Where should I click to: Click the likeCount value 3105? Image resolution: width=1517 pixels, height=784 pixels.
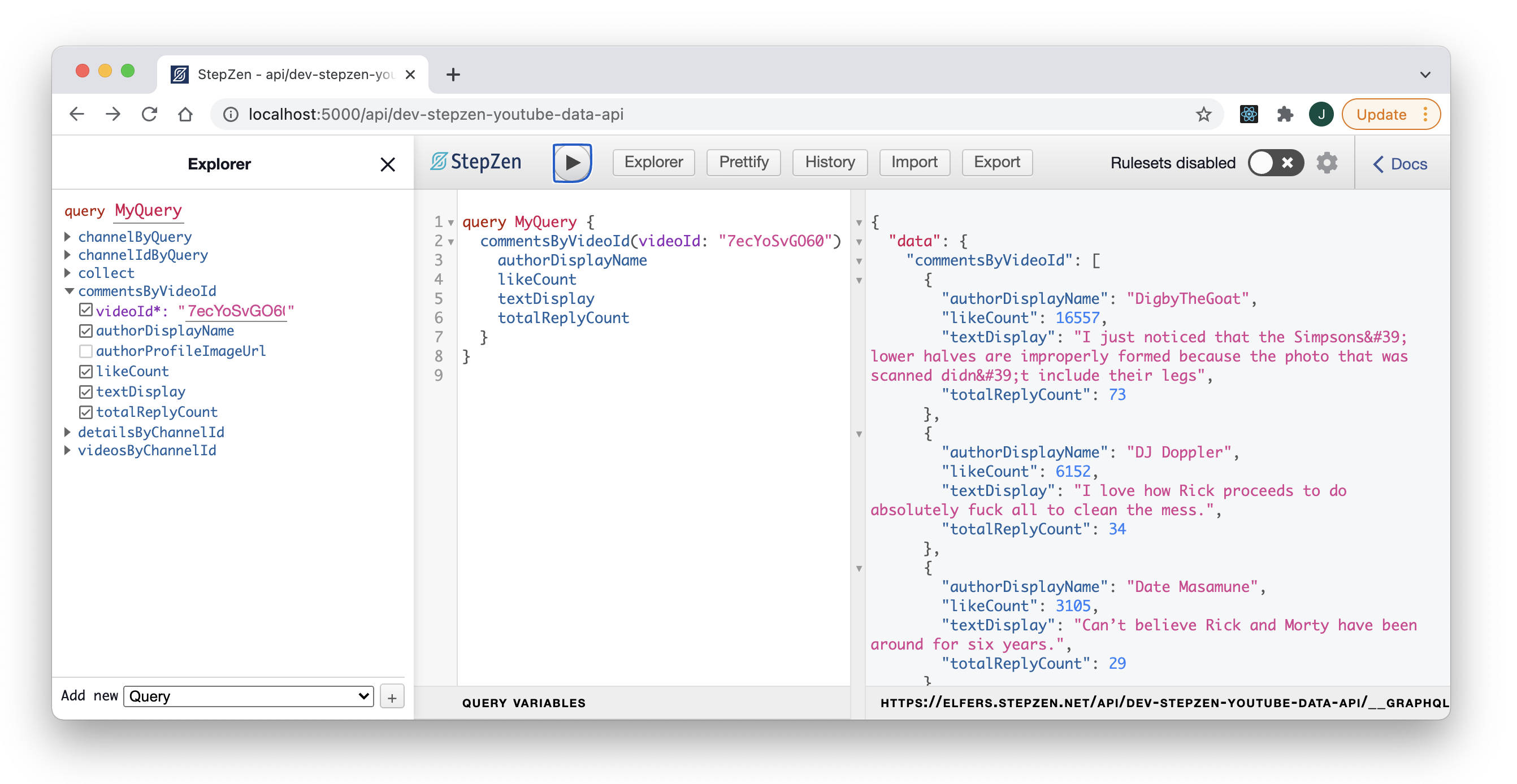point(1072,606)
